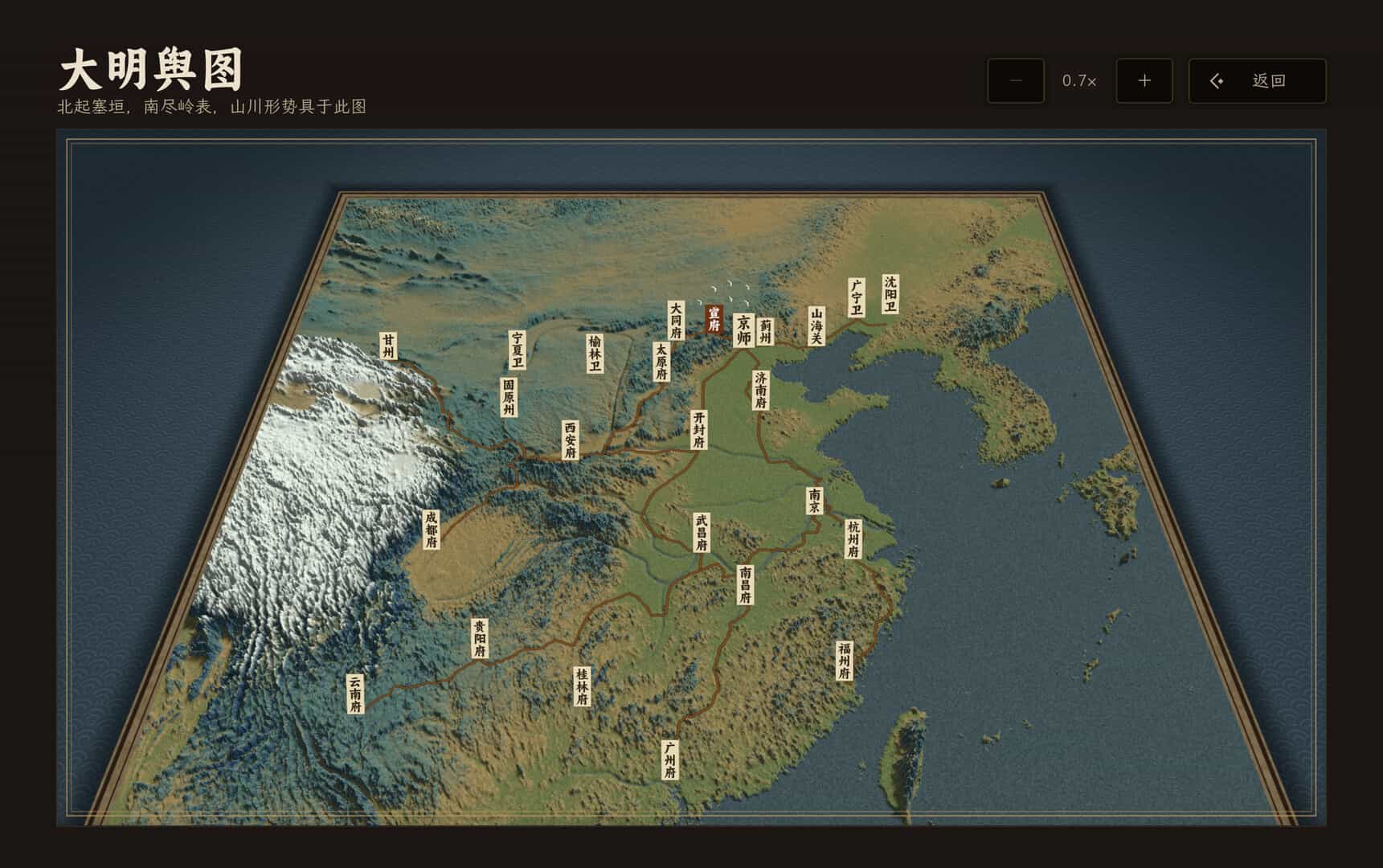Click the 杭州府 map label
1383x868 pixels.
853,539
